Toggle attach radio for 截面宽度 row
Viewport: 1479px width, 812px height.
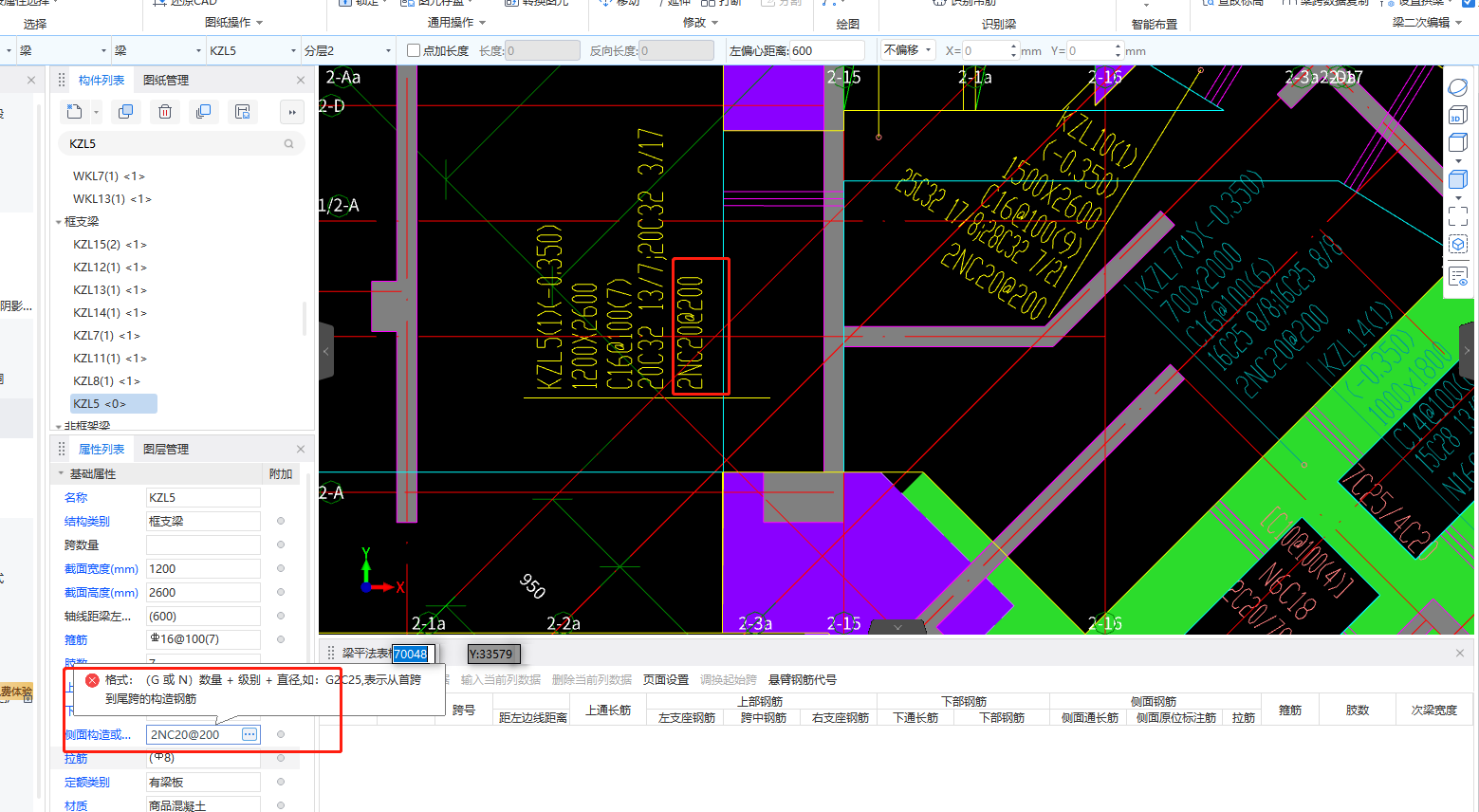click(x=281, y=568)
